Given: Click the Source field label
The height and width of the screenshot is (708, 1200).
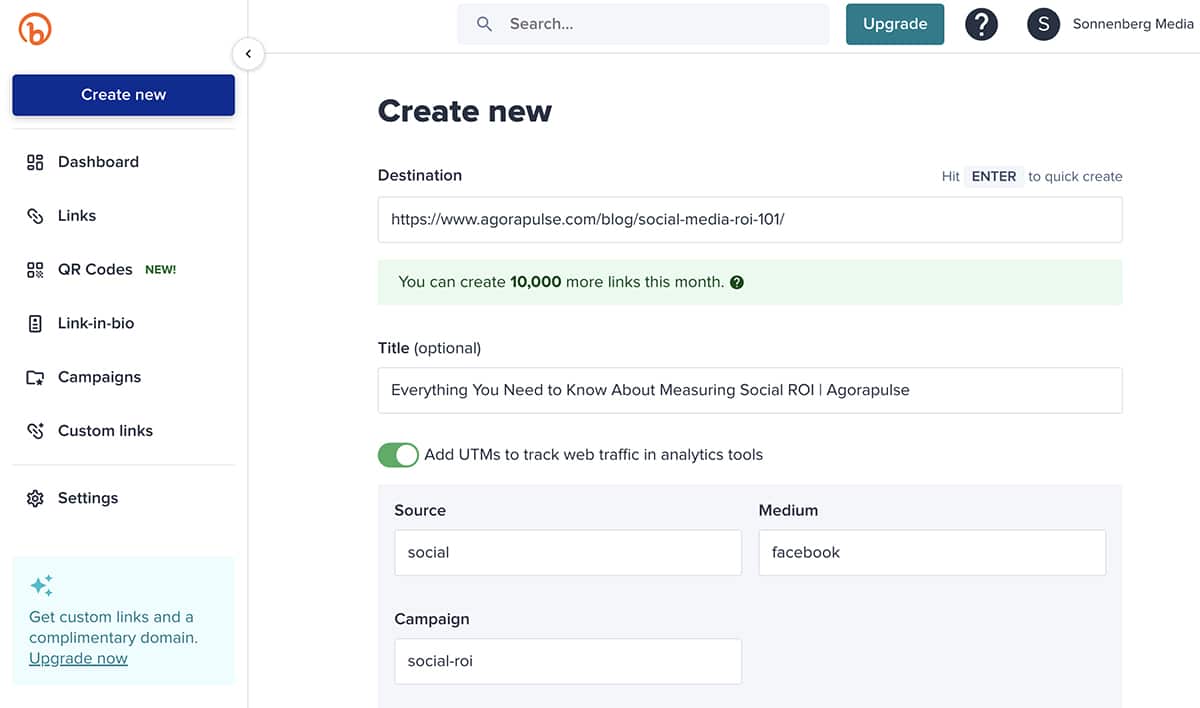Looking at the screenshot, I should tap(420, 510).
